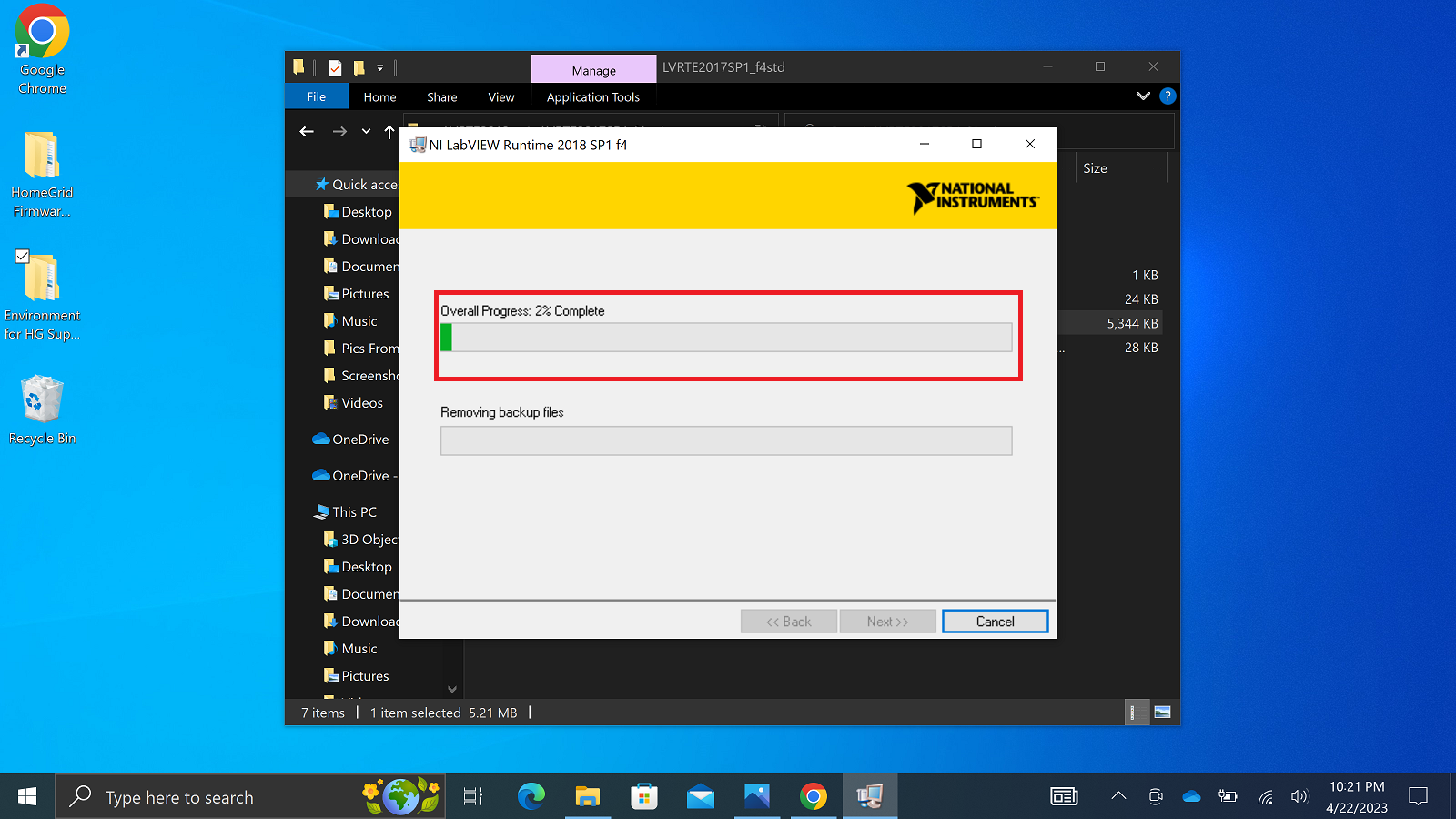The height and width of the screenshot is (819, 1456).
Task: Switch to Home ribbon tab
Action: coord(379,96)
